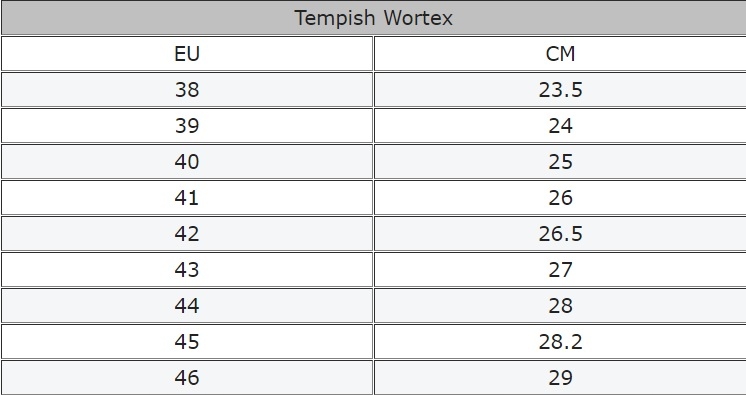The width and height of the screenshot is (746, 395).
Task: Click the 26 cm value
Action: pyautogui.click(x=560, y=198)
